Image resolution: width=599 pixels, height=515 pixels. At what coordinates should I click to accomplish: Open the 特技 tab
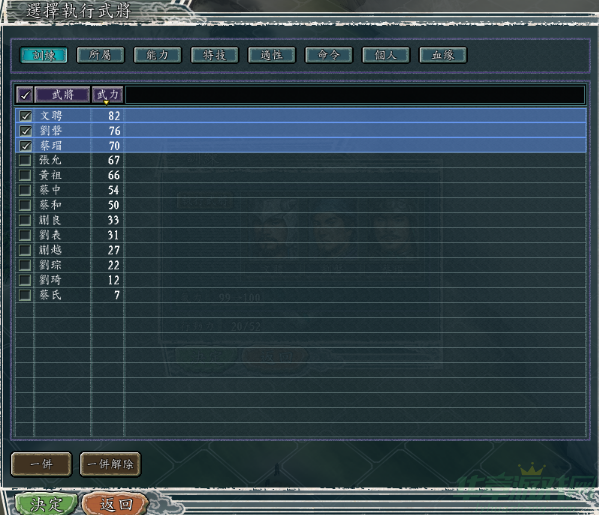click(214, 55)
